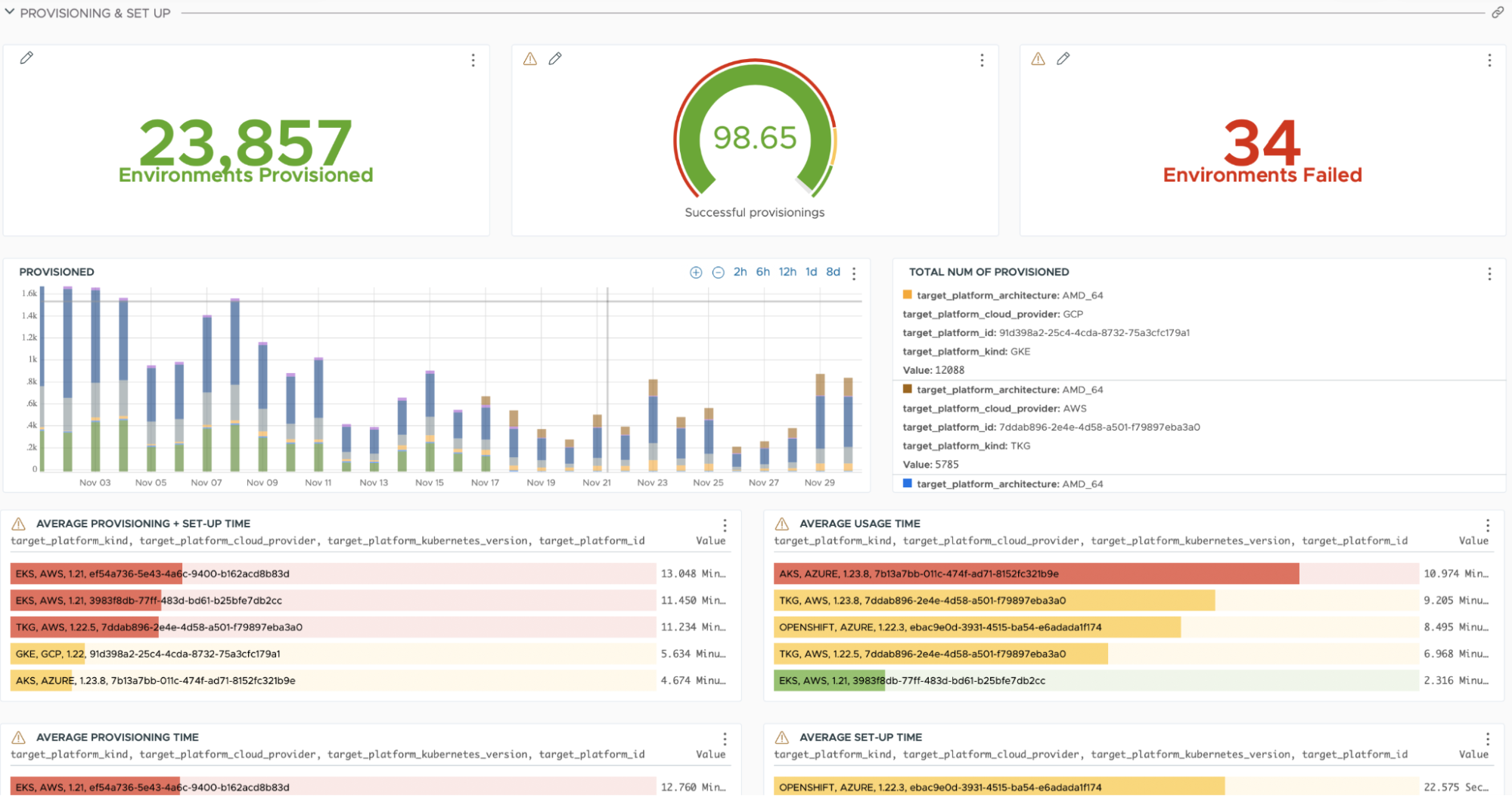The image size is (1512, 796).
Task: Zoom out on the Provisioned chart
Action: [x=718, y=272]
